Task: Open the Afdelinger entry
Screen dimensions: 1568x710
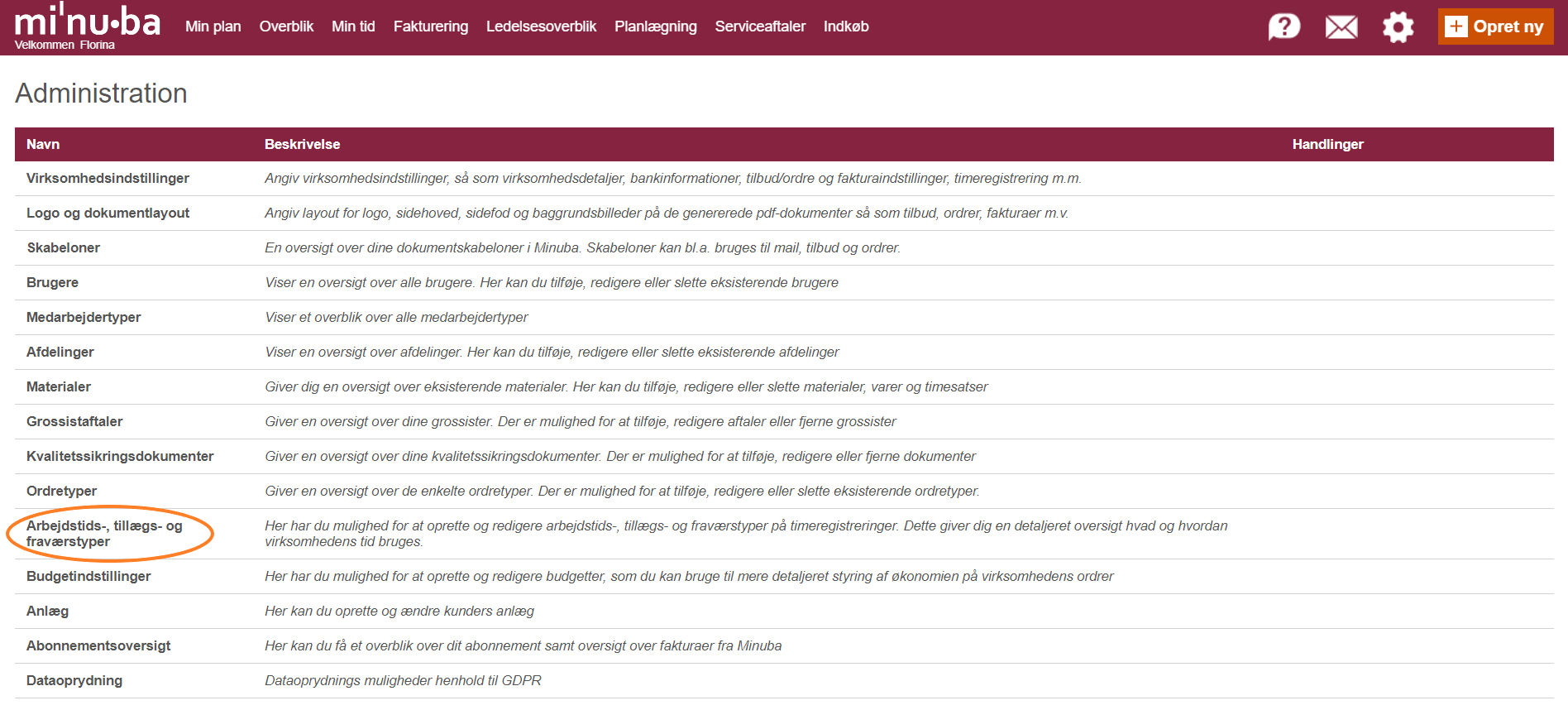Action: coord(60,352)
